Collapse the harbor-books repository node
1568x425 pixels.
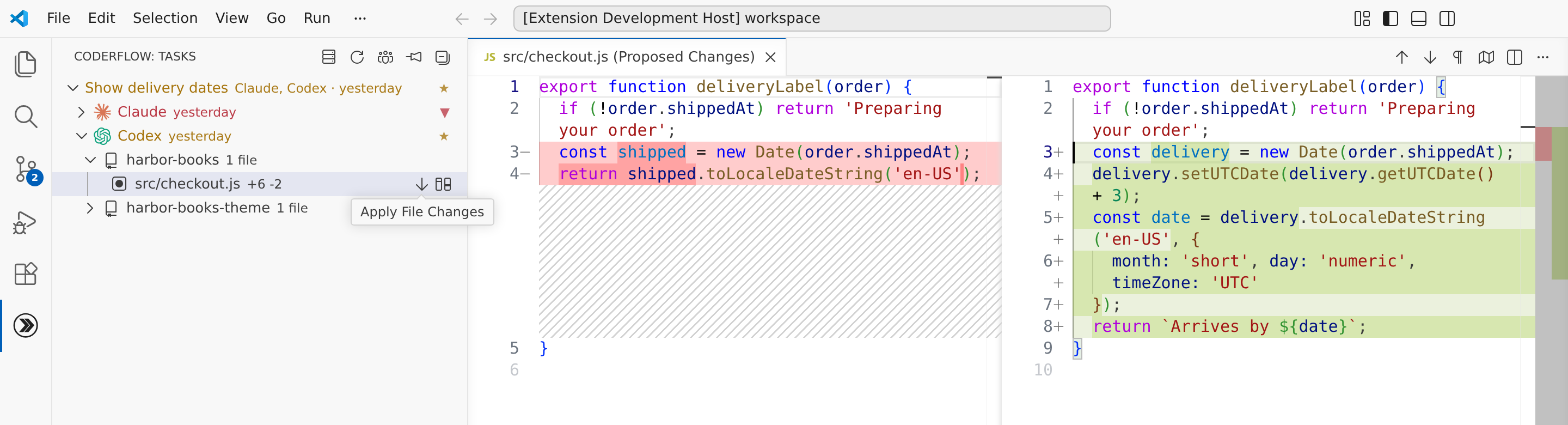90,160
